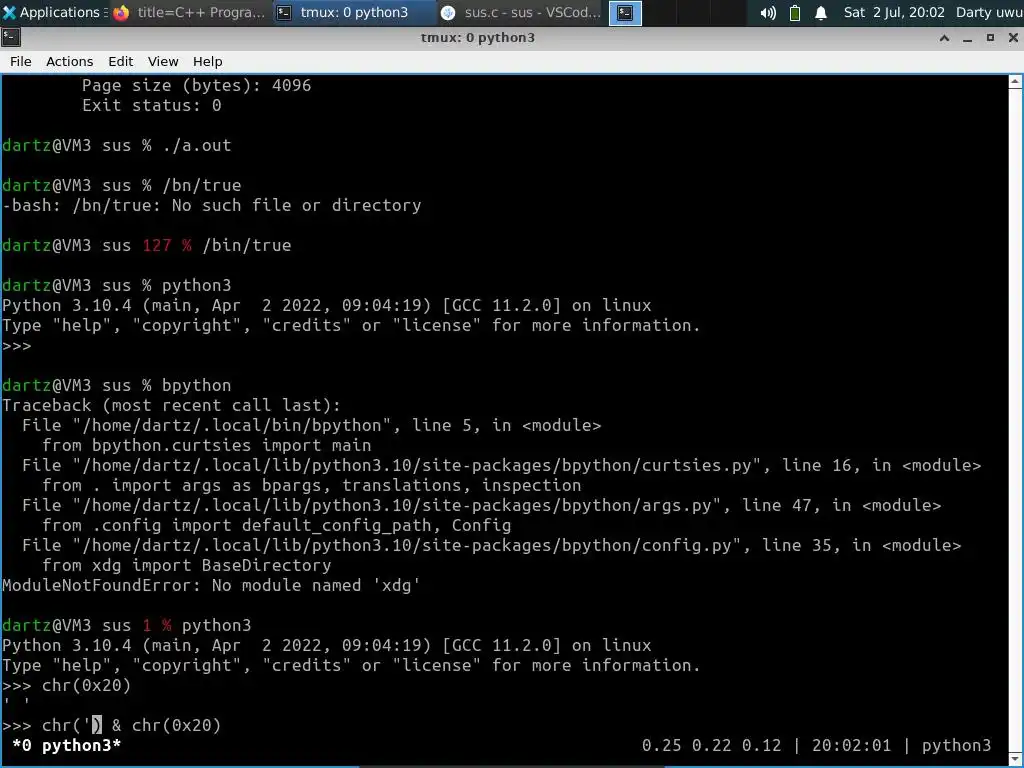Open the File menu

(x=20, y=61)
